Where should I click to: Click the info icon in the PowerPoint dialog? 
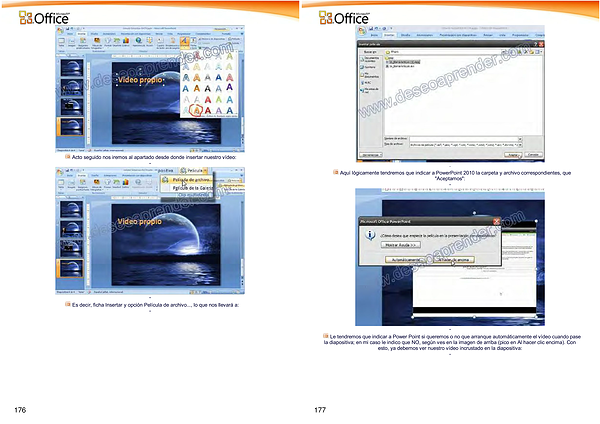[370, 234]
